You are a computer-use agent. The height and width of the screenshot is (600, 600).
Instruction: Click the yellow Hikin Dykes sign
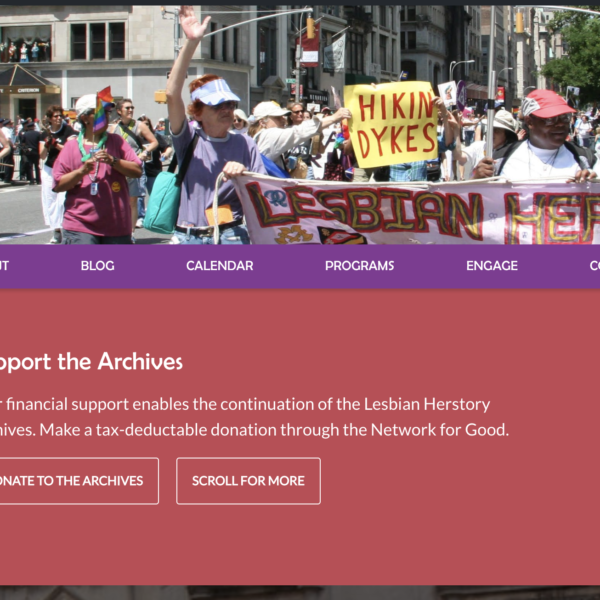(x=391, y=124)
